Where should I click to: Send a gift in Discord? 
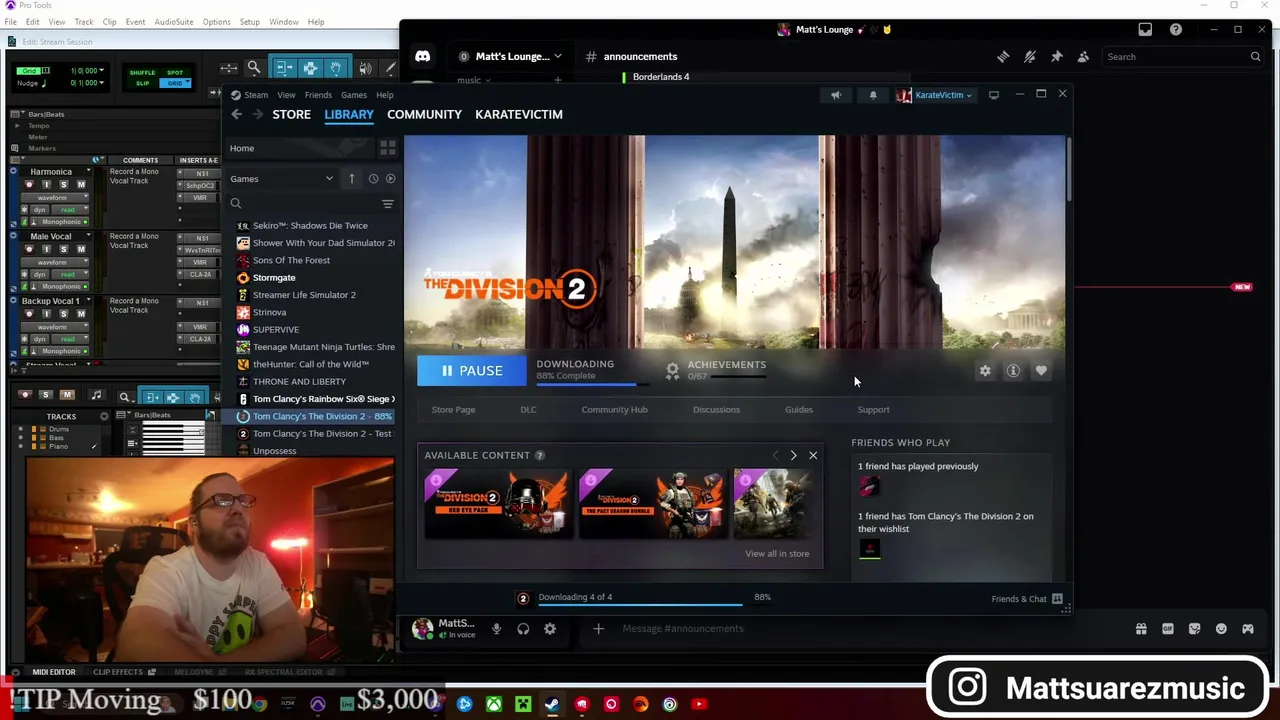click(1141, 629)
